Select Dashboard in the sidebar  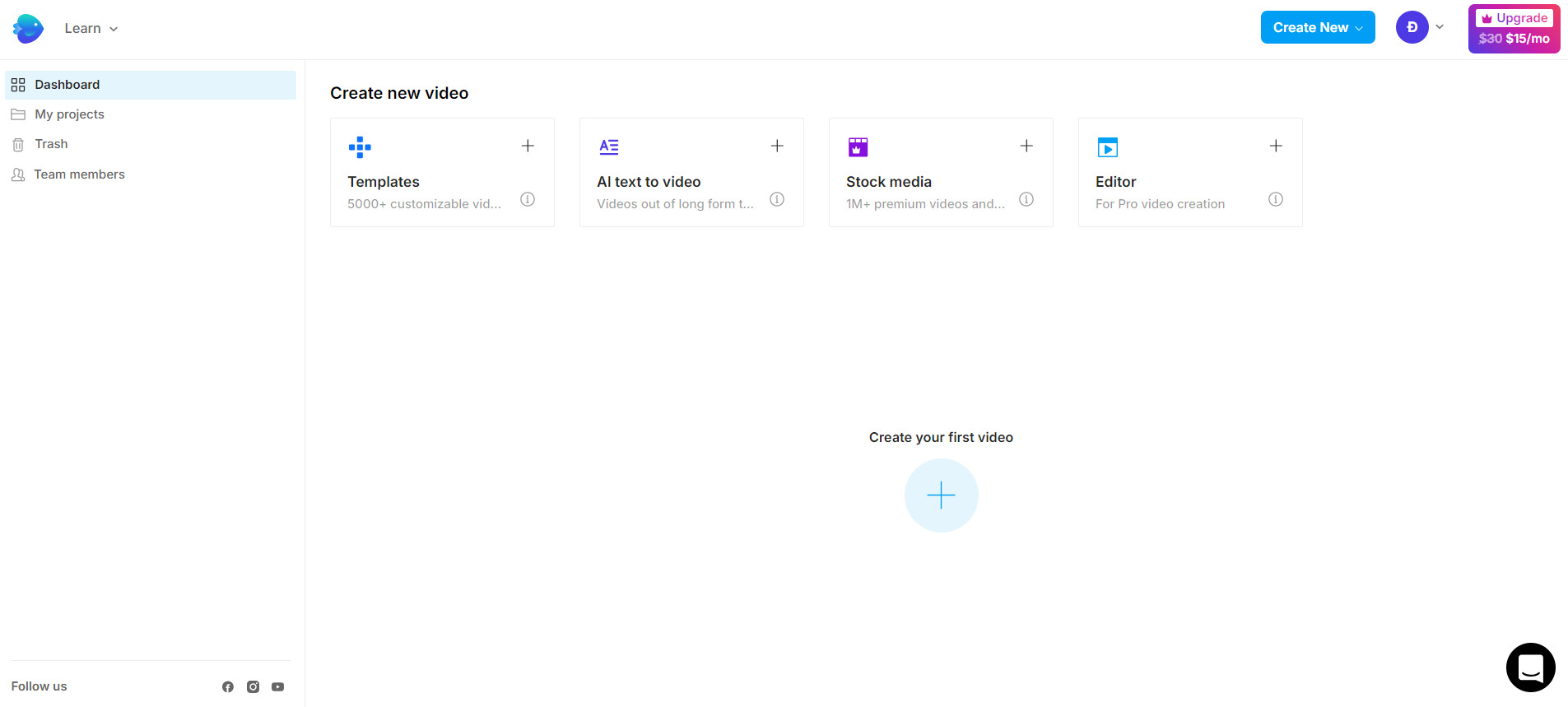pos(151,85)
